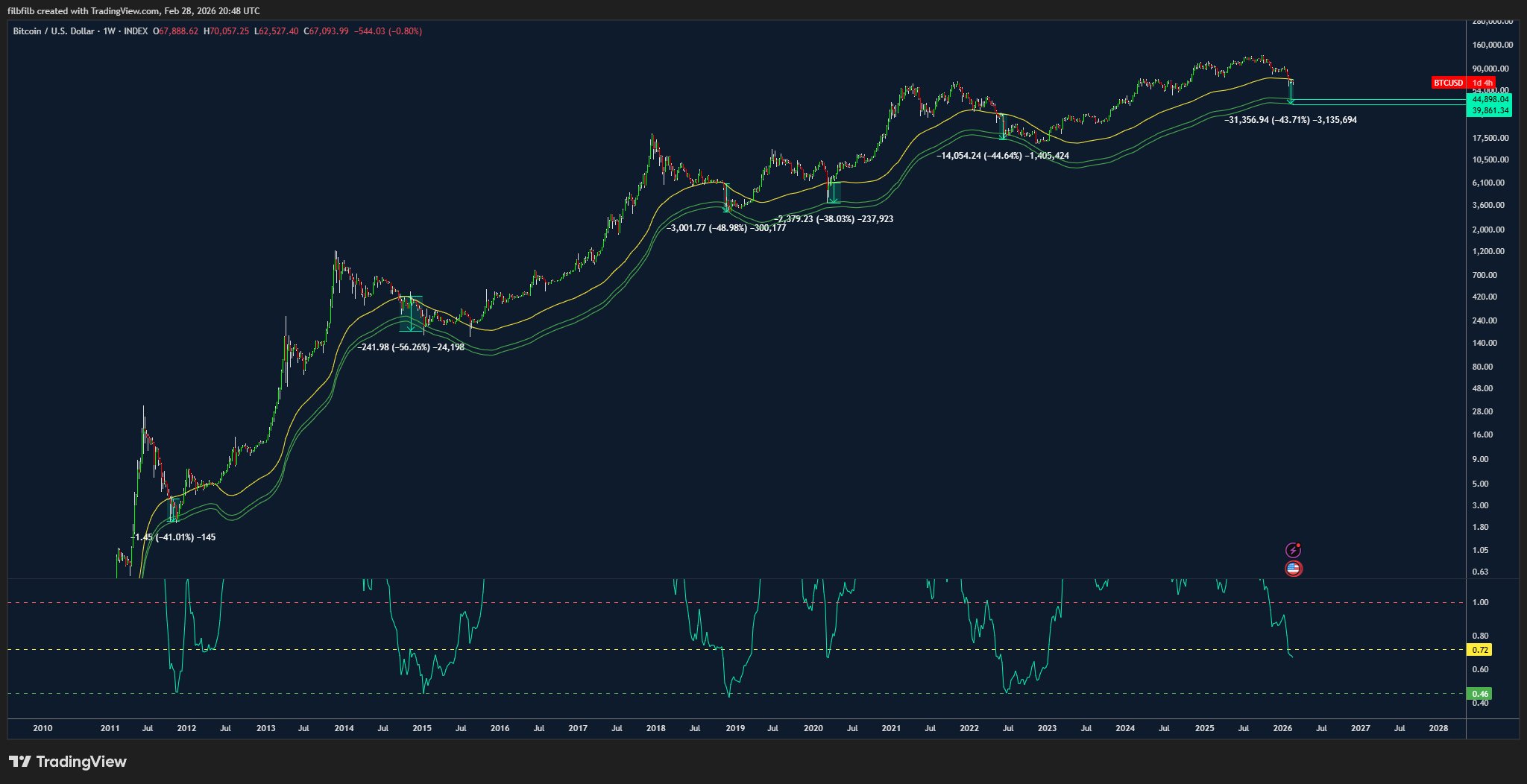1527x784 pixels.
Task: Click the yellow 0.72 indicator level label
Action: coord(1479,650)
